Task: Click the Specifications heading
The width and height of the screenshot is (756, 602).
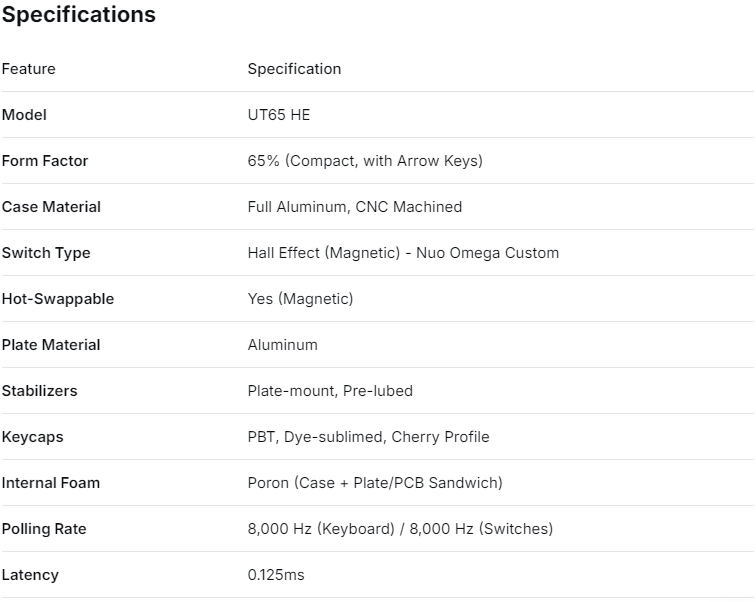Action: coord(79,15)
